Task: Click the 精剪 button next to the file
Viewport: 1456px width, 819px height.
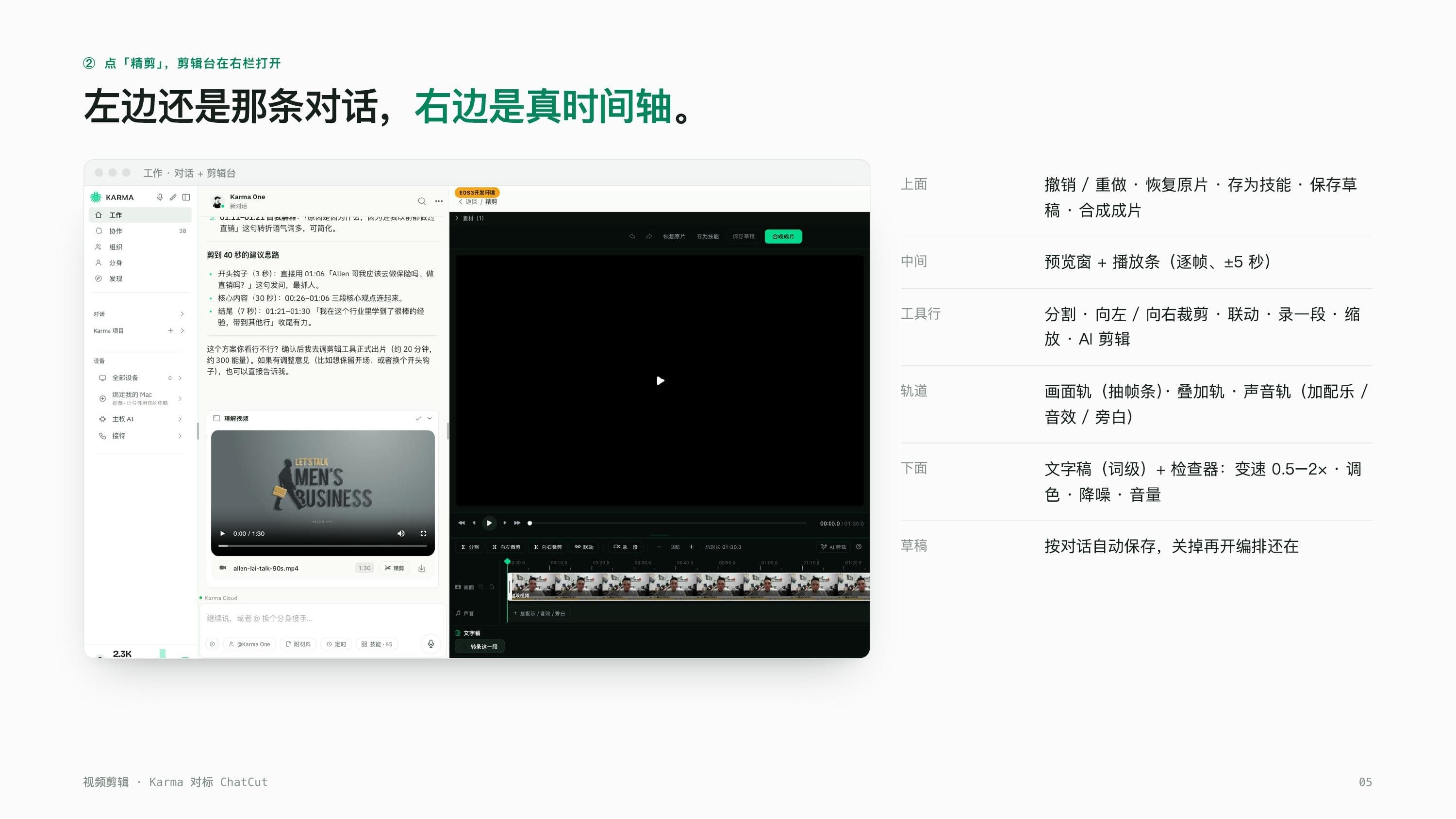Action: (x=394, y=568)
